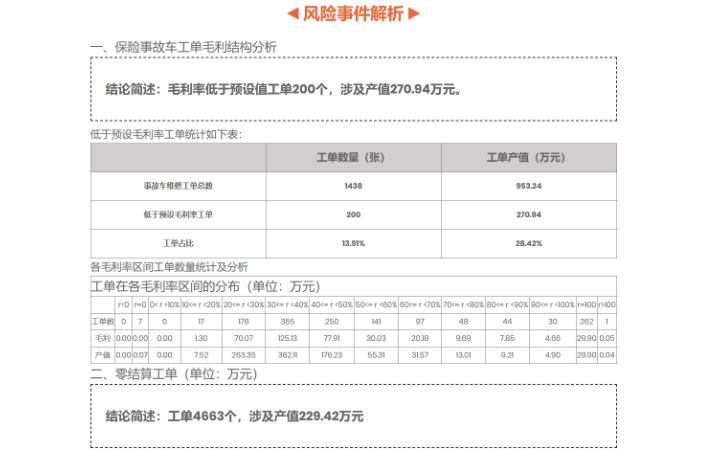
Task: Select the 工单数 row label
Action: pyautogui.click(x=102, y=321)
